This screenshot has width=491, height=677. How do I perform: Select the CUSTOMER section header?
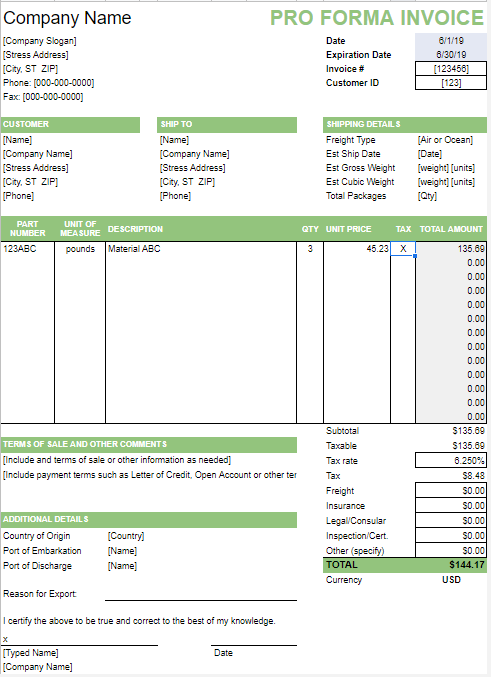[x=70, y=124]
